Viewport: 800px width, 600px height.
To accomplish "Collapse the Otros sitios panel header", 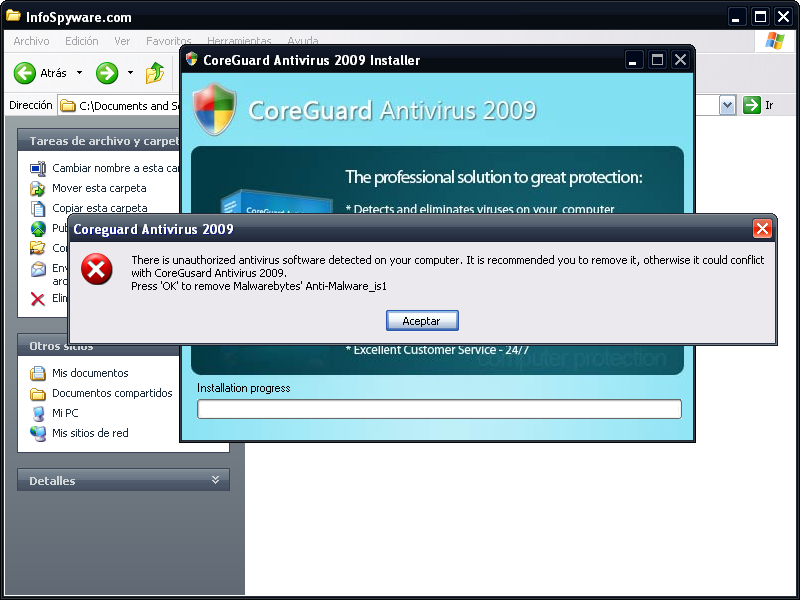I will point(99,346).
